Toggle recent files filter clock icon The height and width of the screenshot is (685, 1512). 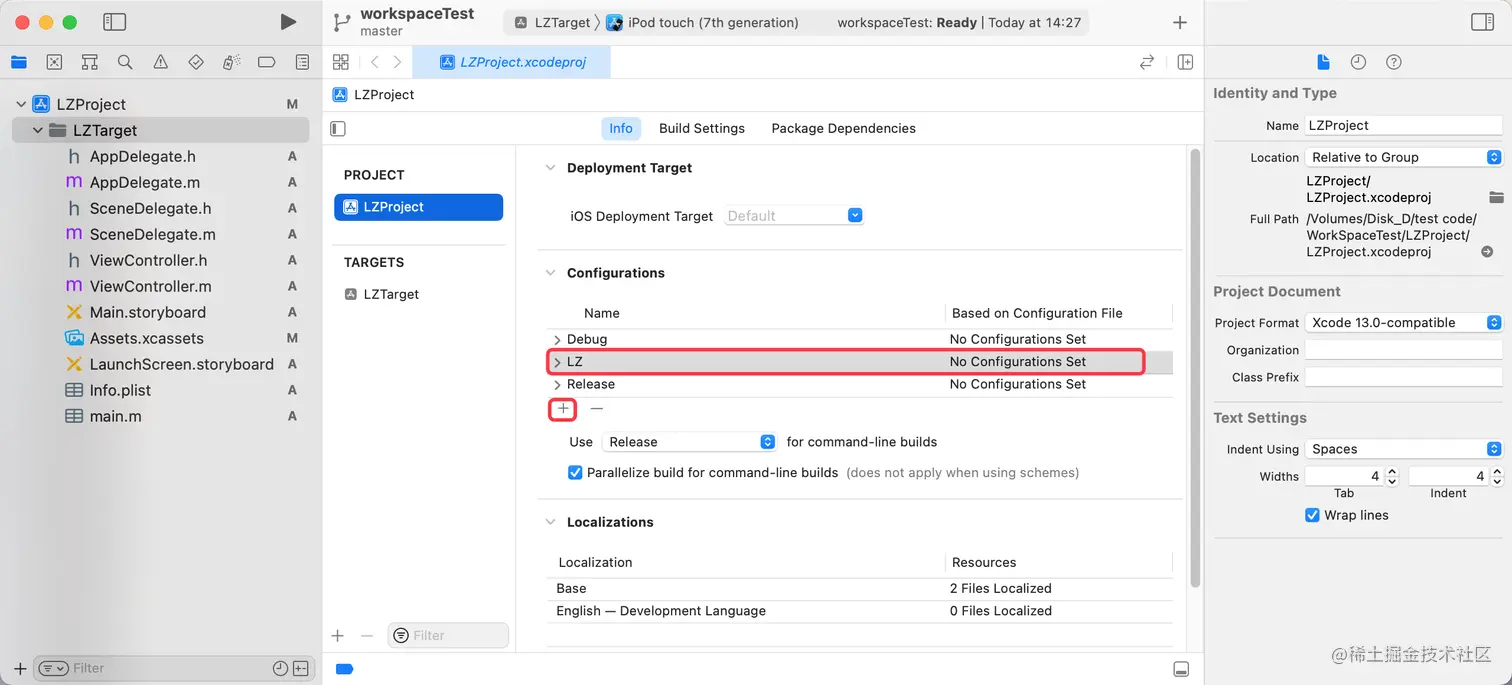pyautogui.click(x=280, y=668)
